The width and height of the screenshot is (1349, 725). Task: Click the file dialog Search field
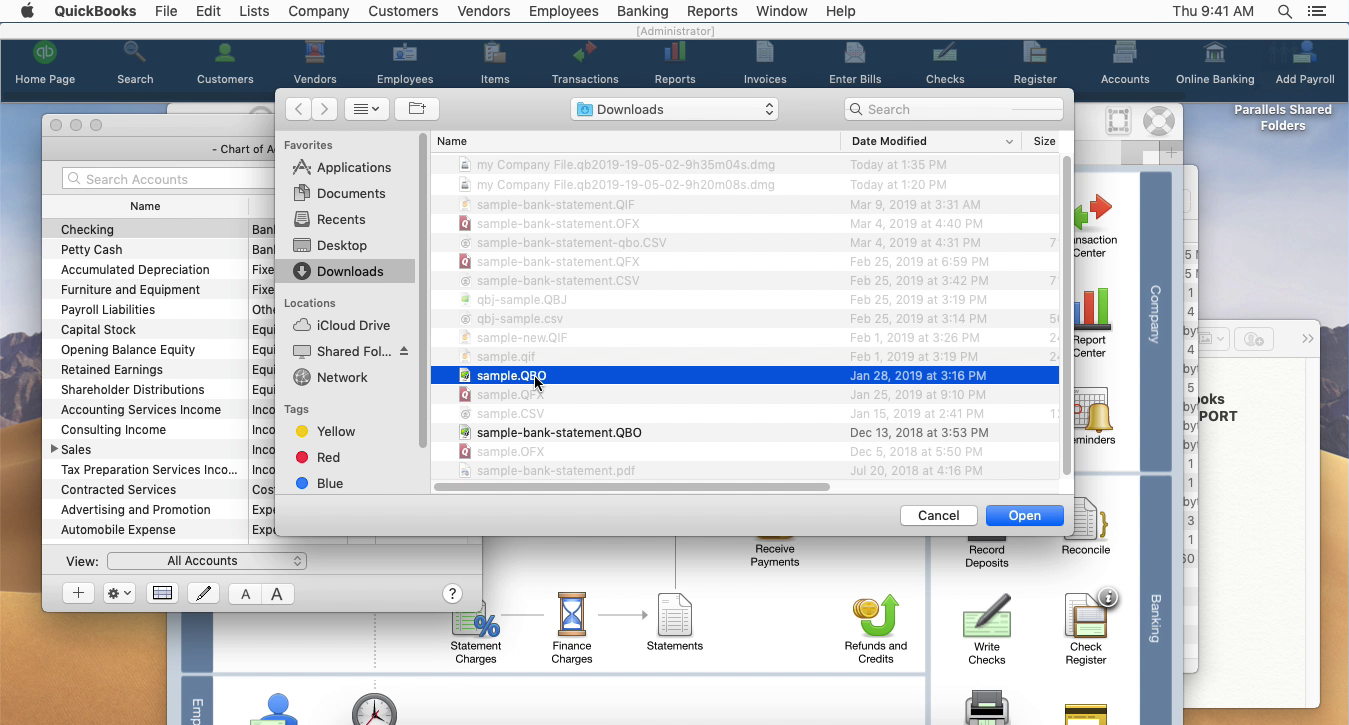point(954,109)
